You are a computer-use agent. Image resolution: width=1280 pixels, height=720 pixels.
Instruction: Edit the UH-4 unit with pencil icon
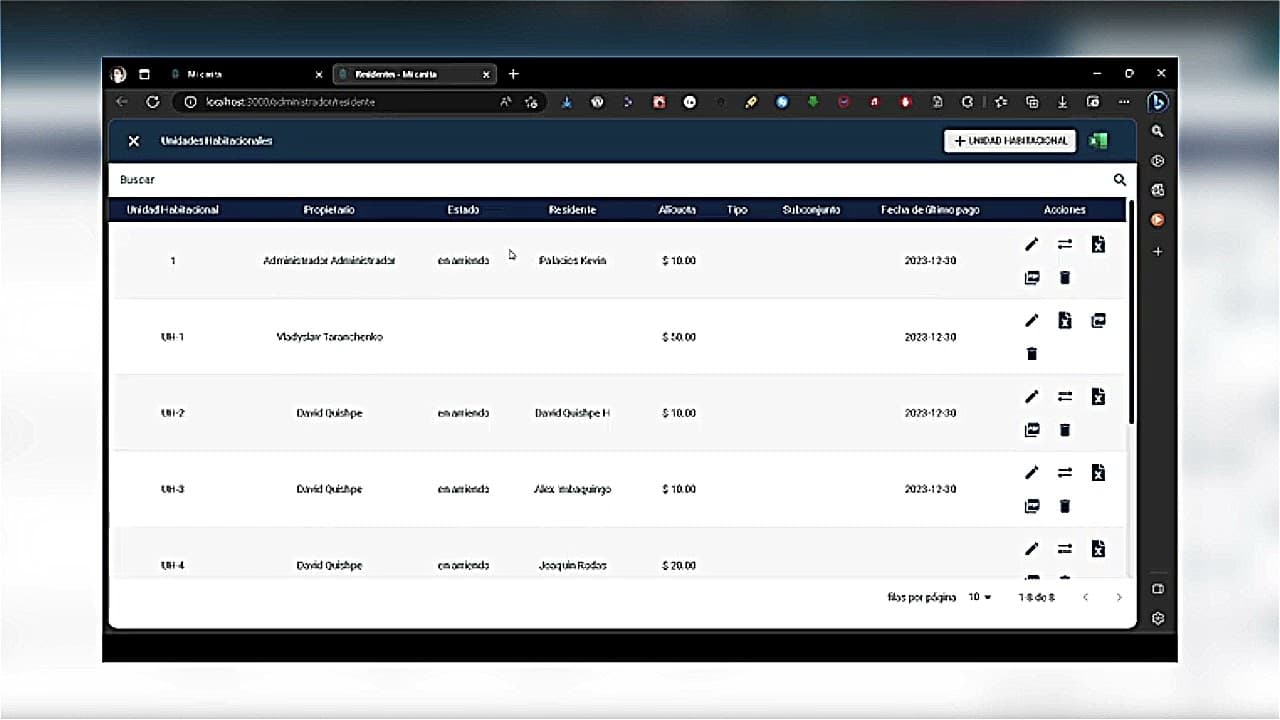1032,549
